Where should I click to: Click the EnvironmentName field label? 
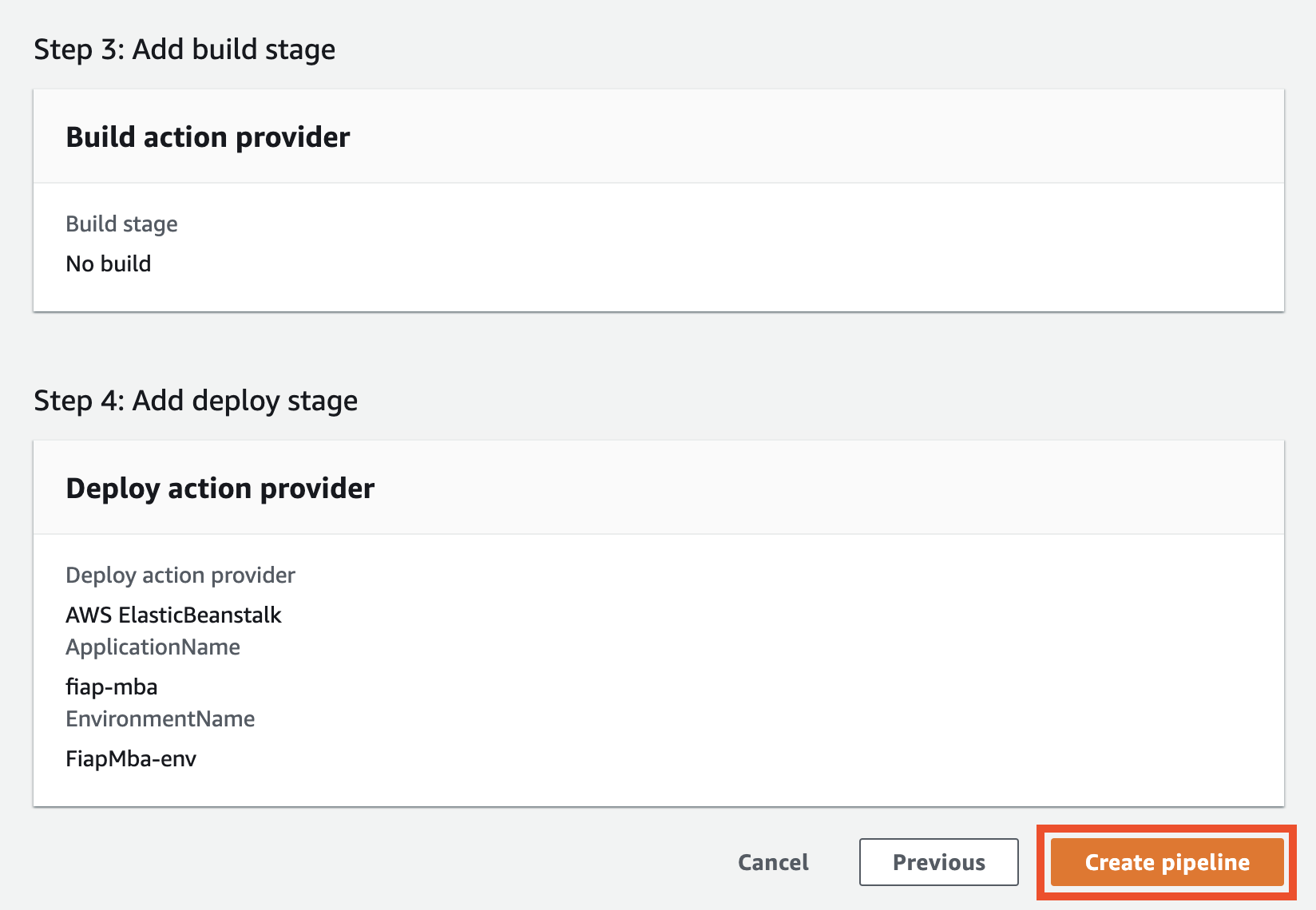(160, 719)
